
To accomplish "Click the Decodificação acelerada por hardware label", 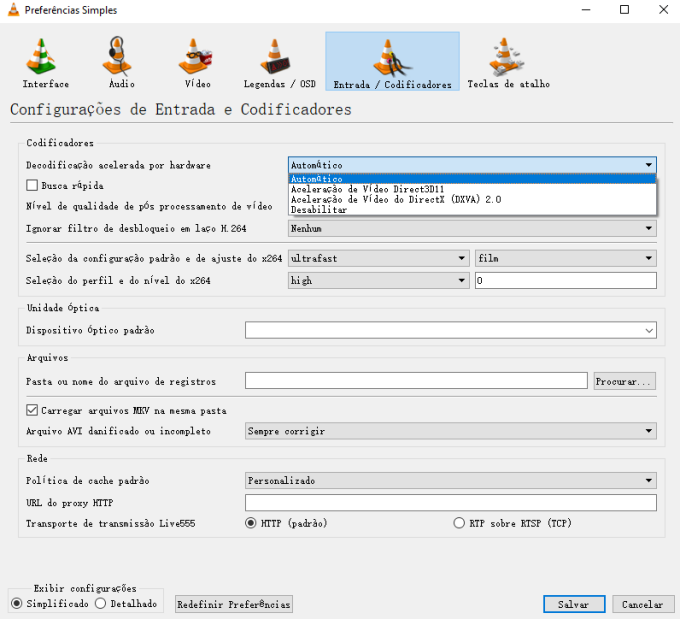I will pyautogui.click(x=118, y=165).
